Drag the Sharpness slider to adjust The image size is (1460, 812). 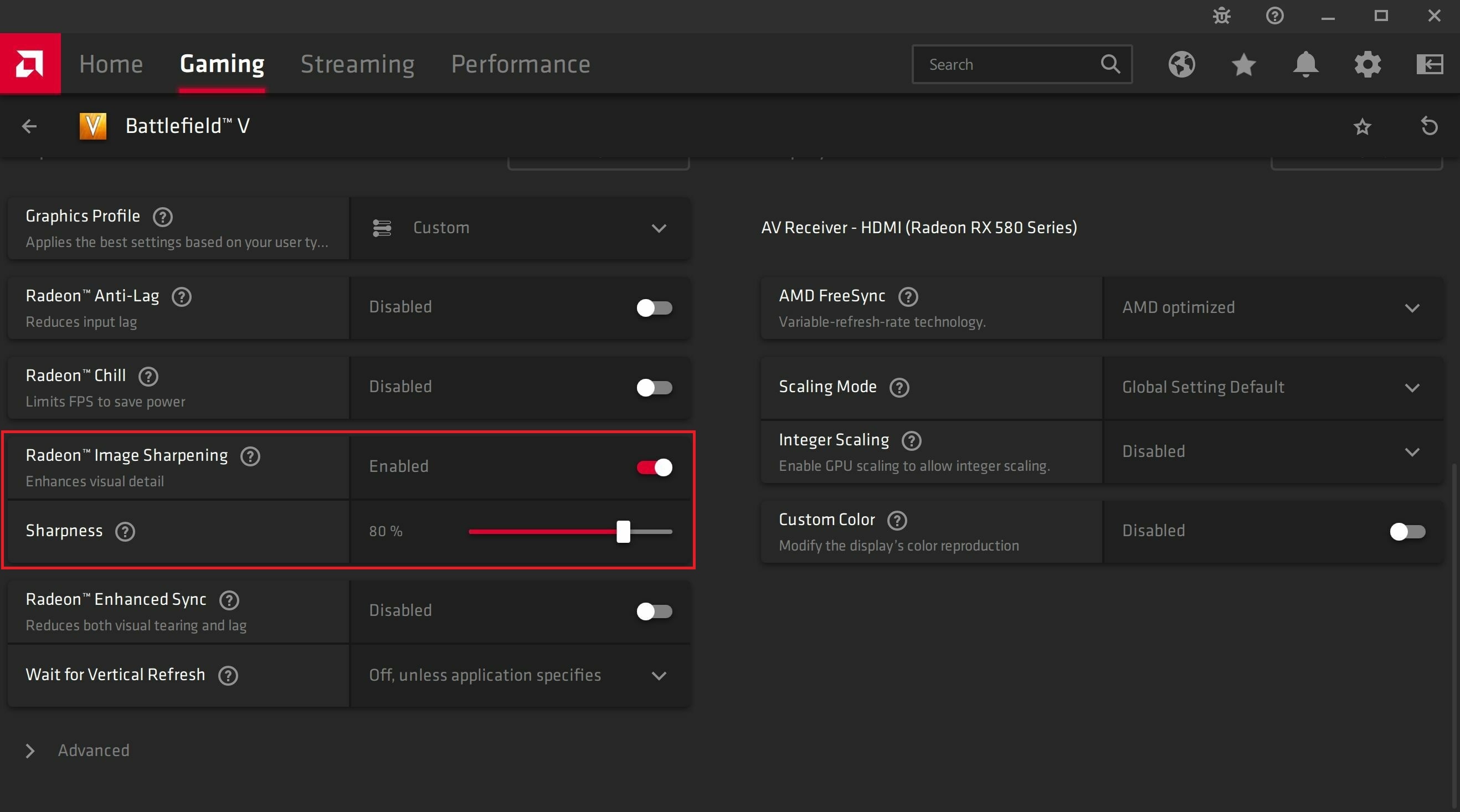coord(623,531)
